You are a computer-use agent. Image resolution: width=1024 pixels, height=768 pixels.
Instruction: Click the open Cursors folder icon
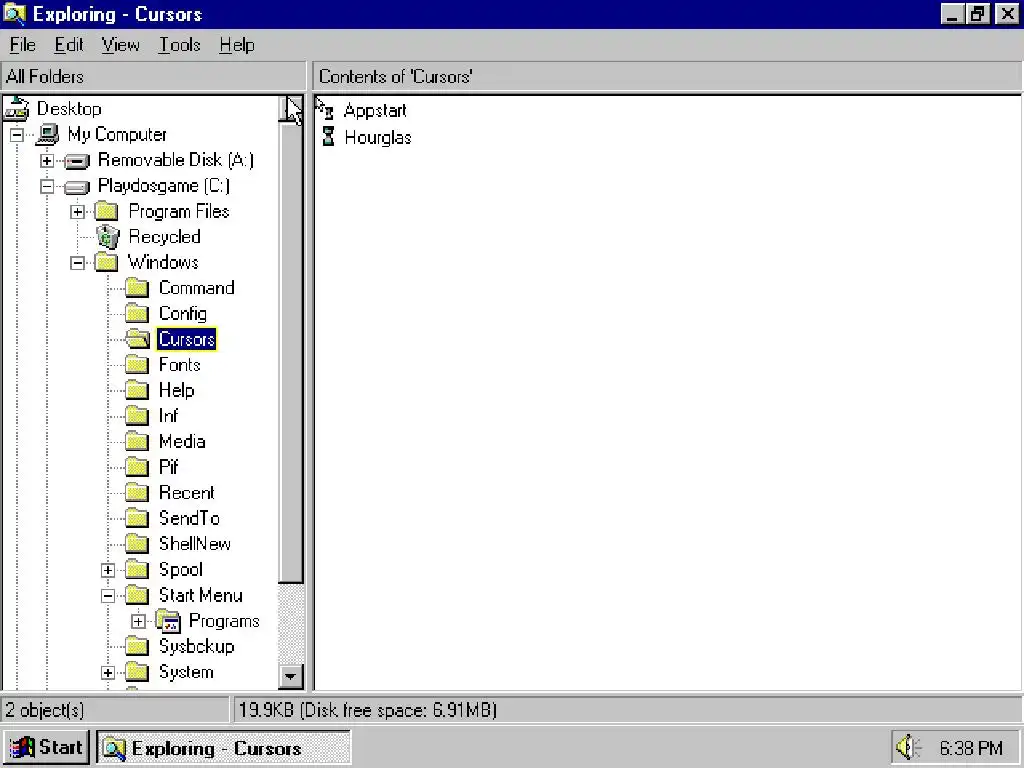[137, 339]
